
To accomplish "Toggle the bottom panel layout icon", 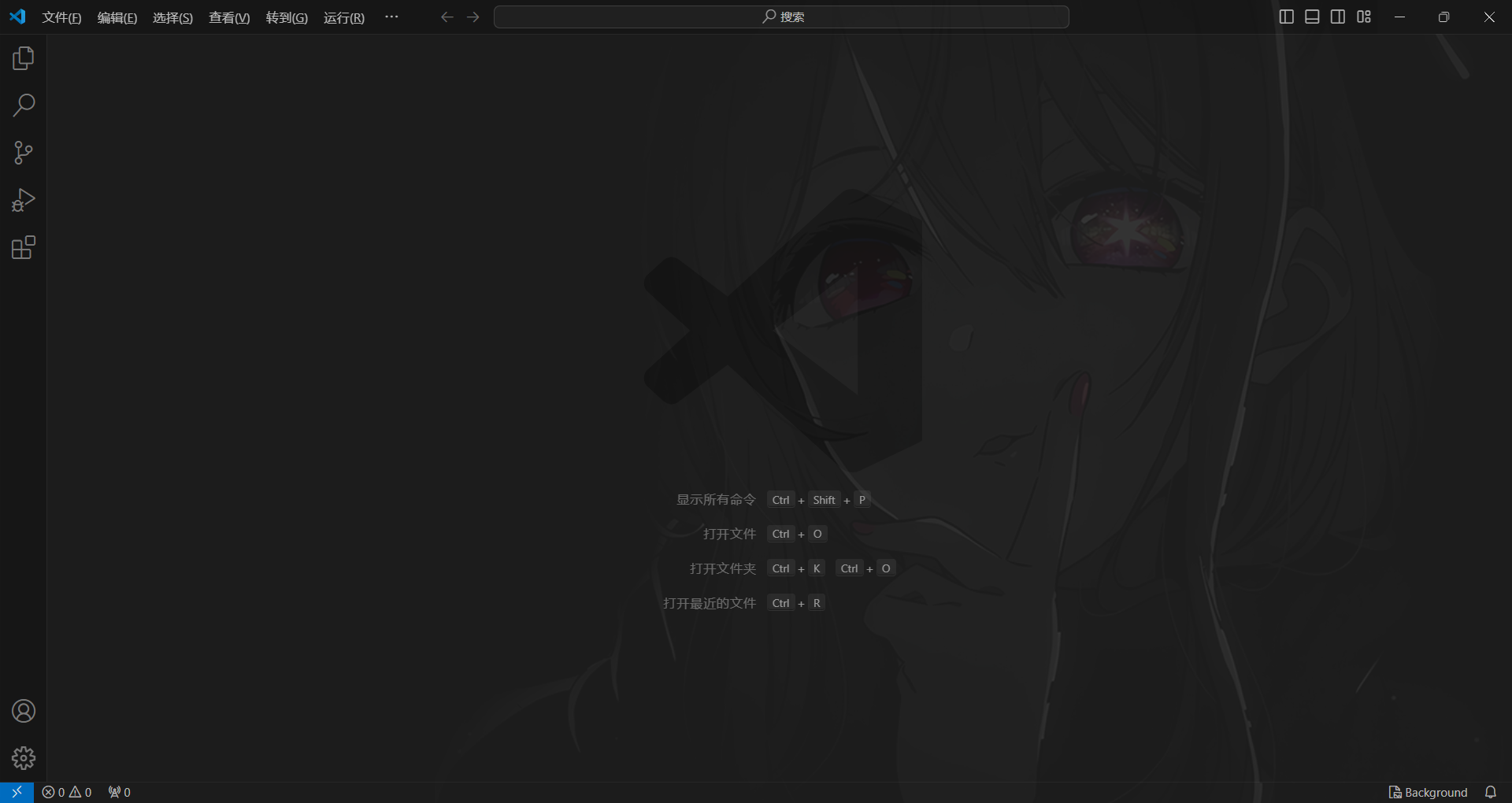I will tap(1312, 17).
